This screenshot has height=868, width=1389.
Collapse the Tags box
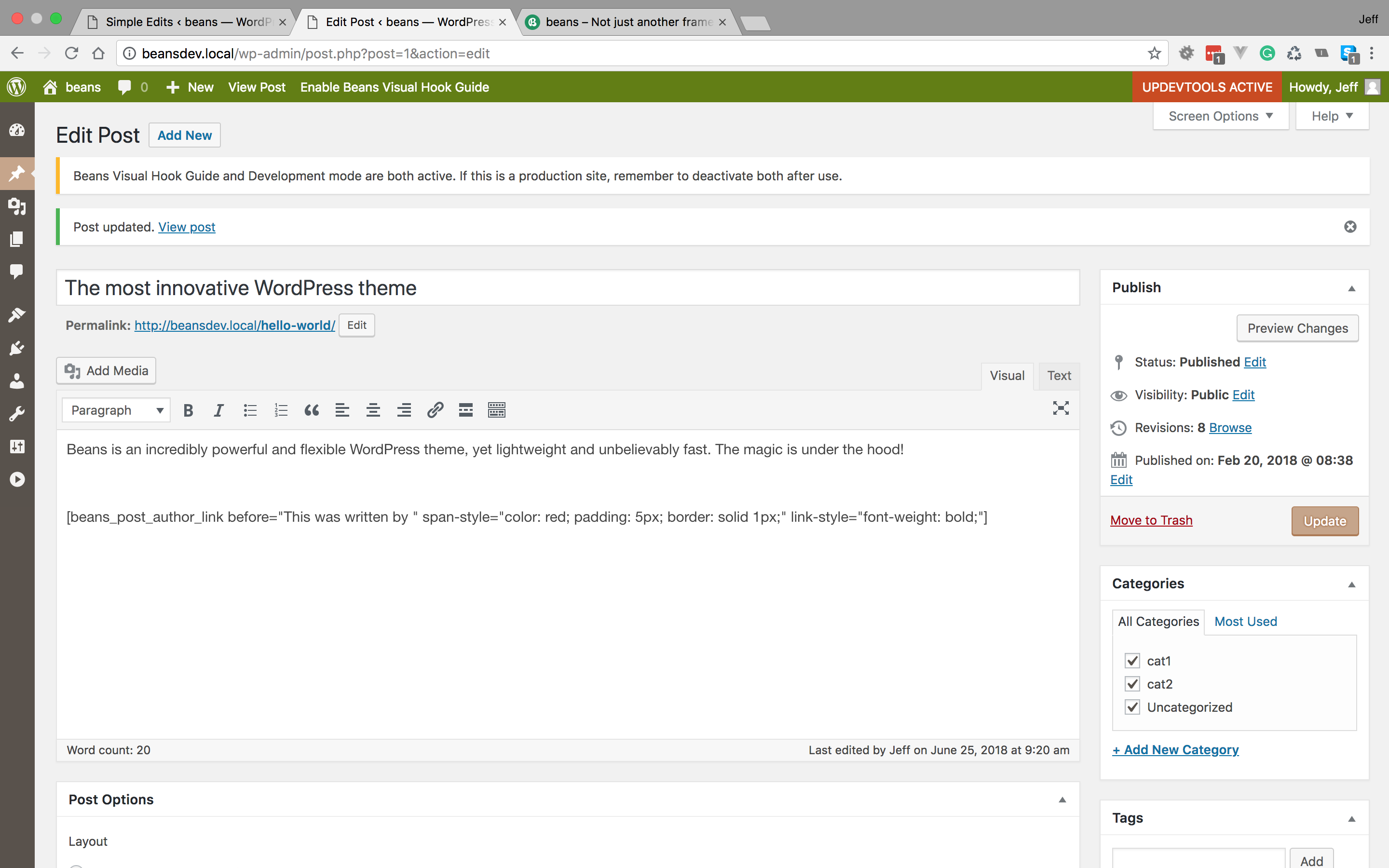point(1351,819)
